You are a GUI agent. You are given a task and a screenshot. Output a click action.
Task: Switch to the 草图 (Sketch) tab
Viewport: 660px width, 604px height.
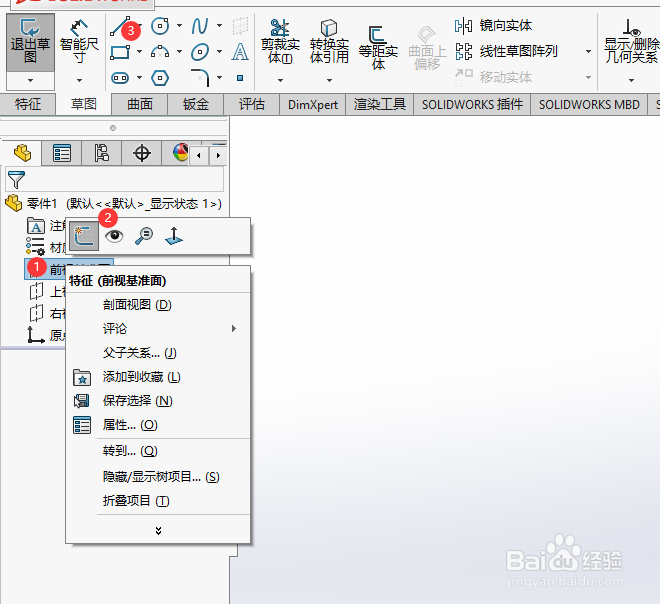83,104
